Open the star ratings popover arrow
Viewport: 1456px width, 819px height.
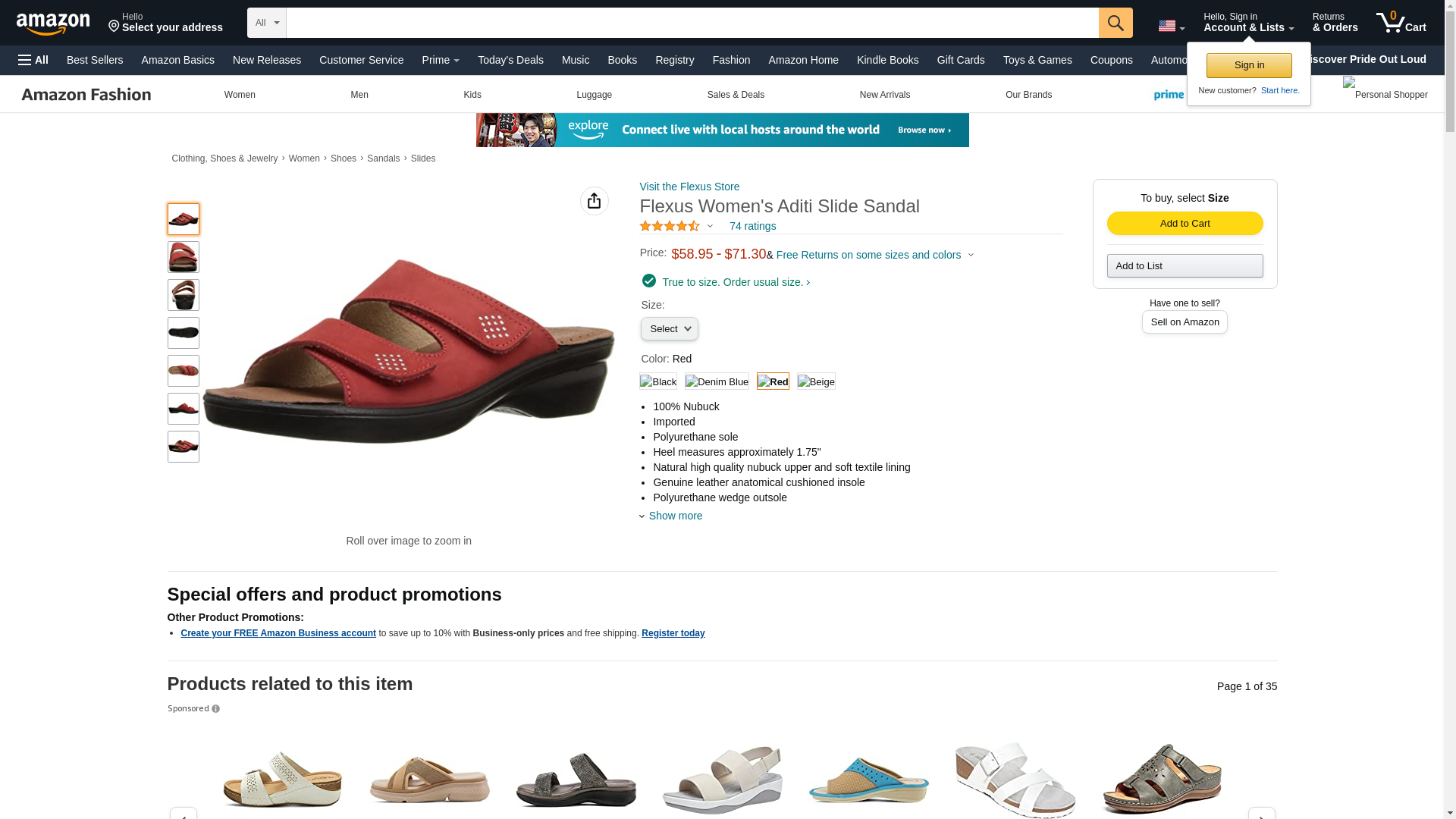pos(710,226)
